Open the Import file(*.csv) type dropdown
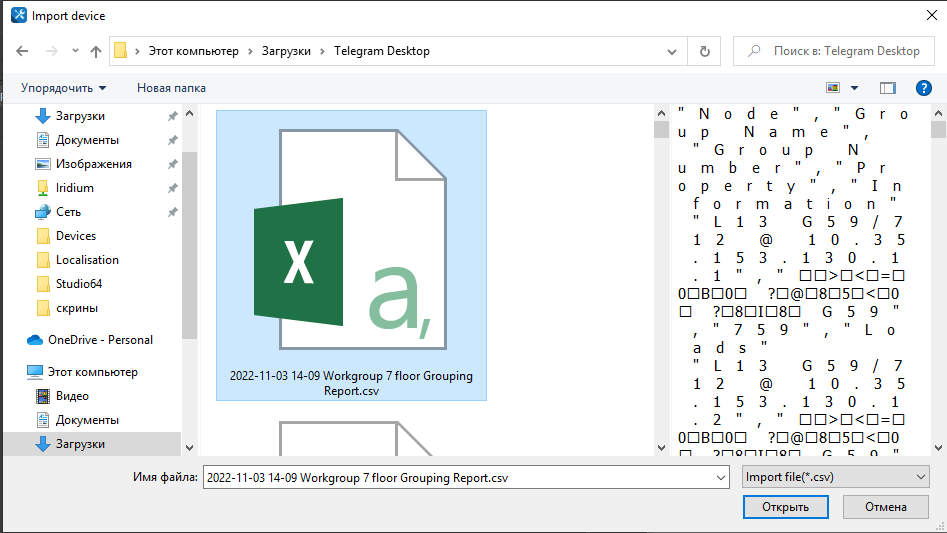Viewport: 947px width, 533px height. coord(836,478)
